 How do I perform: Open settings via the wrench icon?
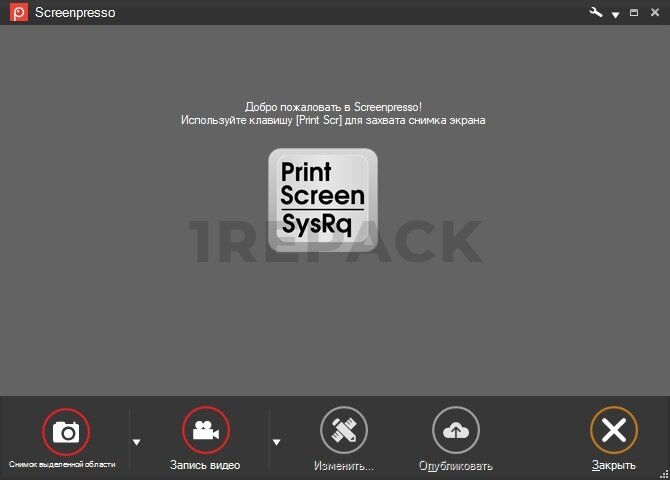(597, 12)
